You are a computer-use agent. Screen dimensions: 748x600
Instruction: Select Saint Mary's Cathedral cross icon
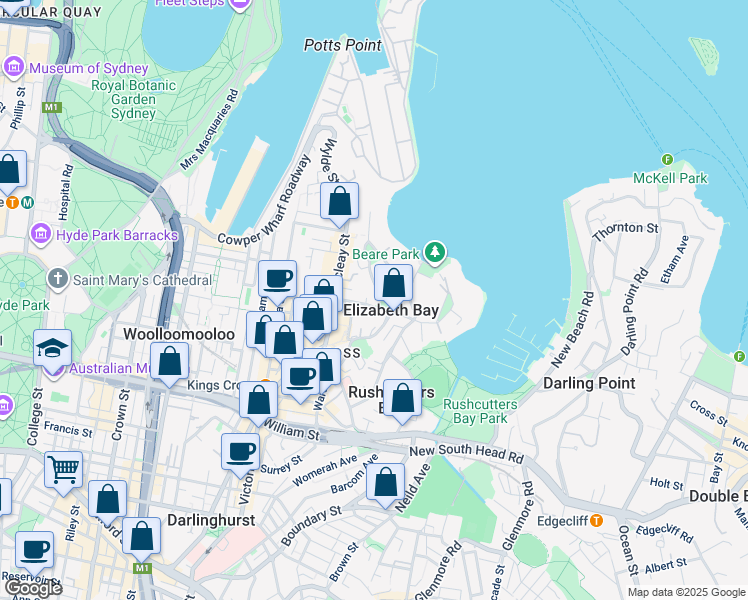click(58, 279)
